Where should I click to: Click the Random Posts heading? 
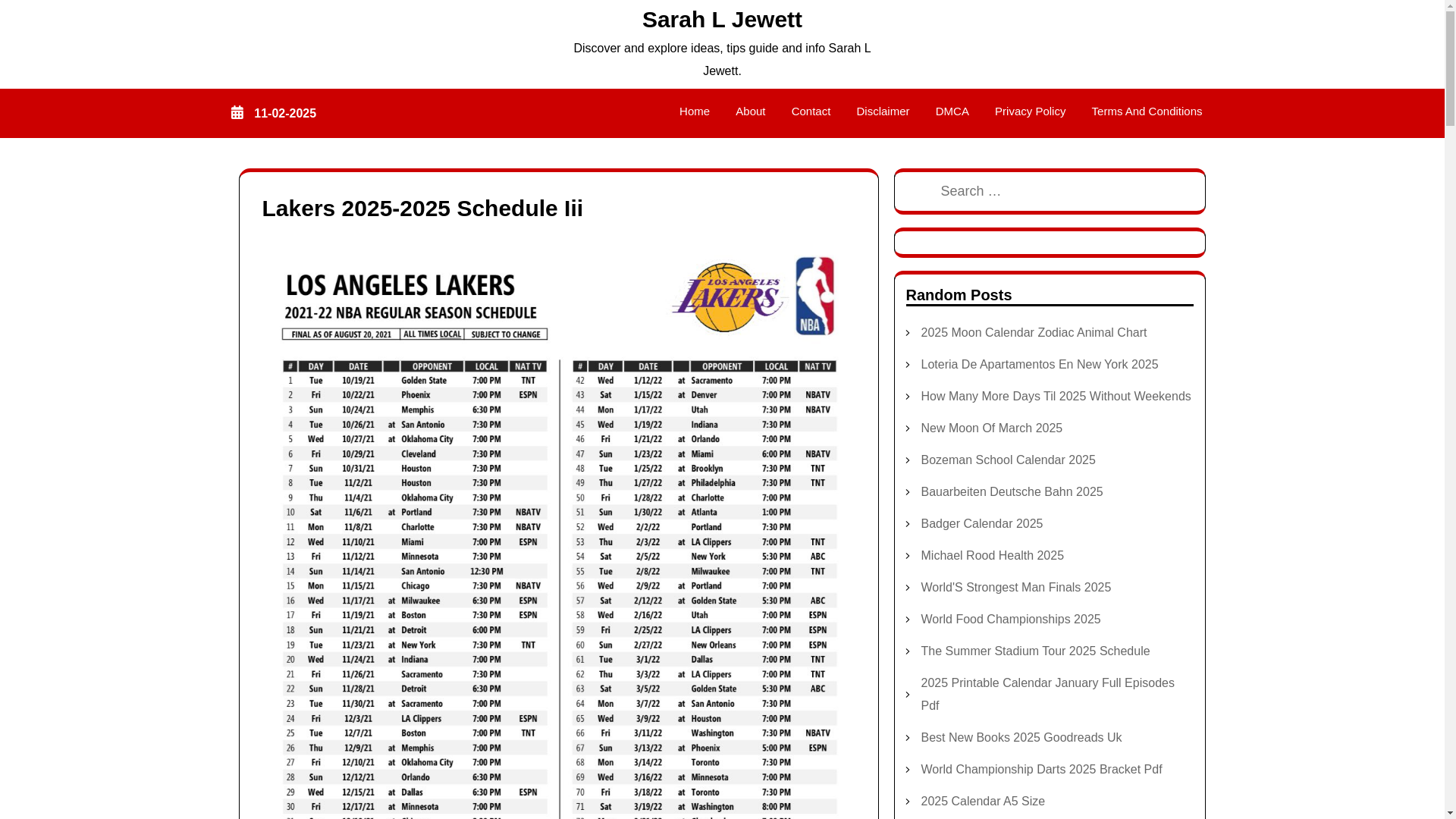click(959, 295)
